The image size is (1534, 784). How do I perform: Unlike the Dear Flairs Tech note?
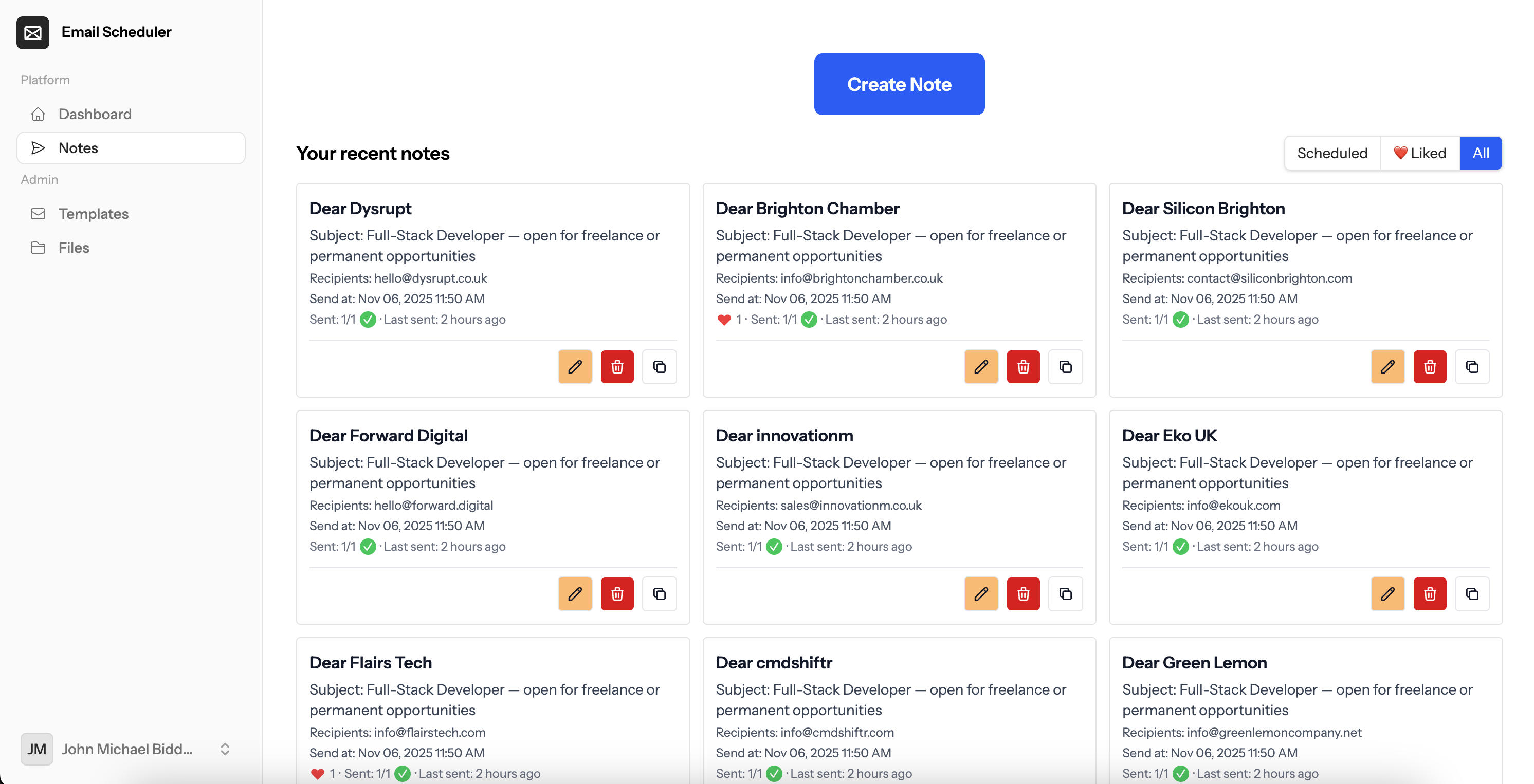(317, 773)
